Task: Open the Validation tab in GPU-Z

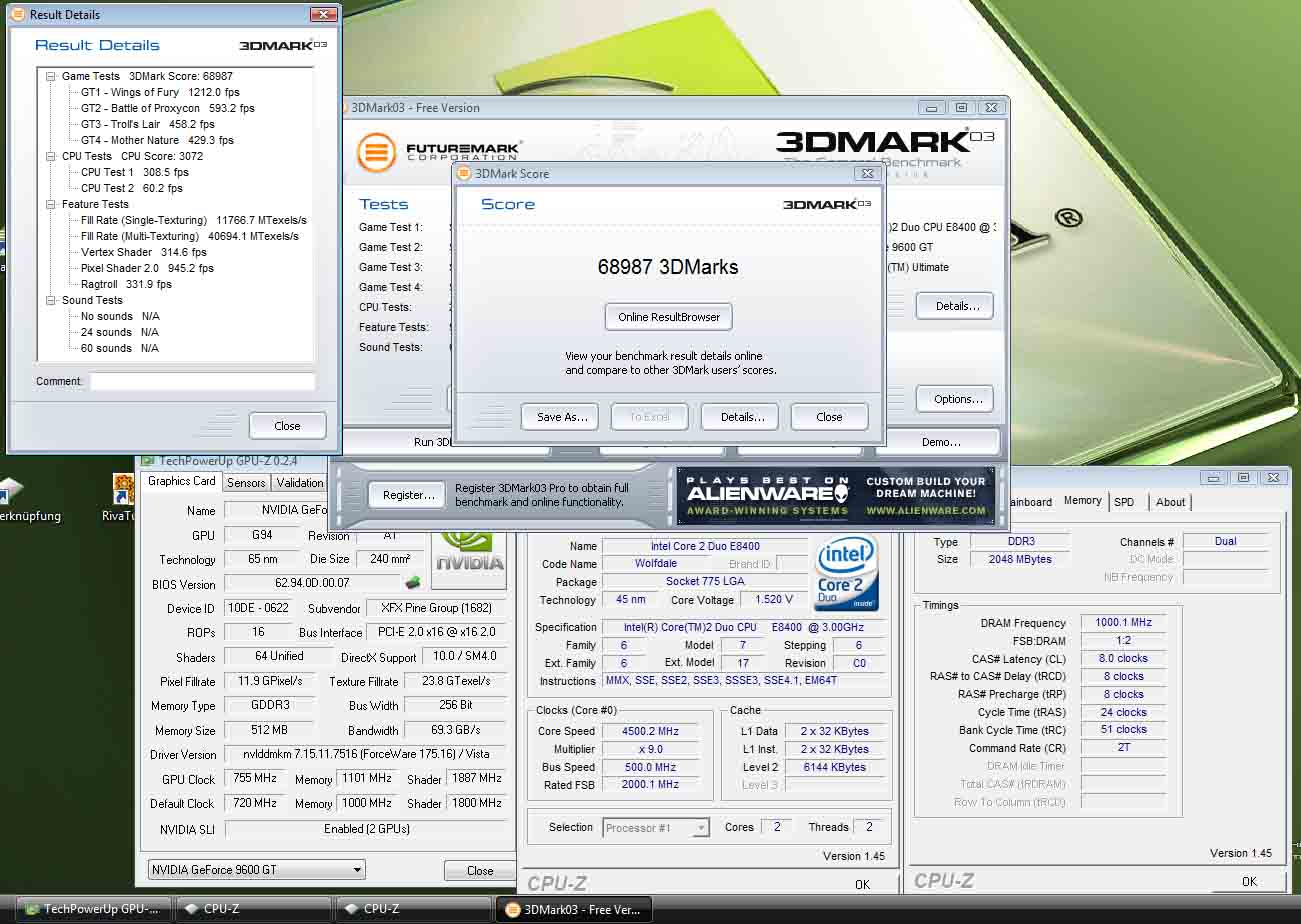Action: coord(300,482)
